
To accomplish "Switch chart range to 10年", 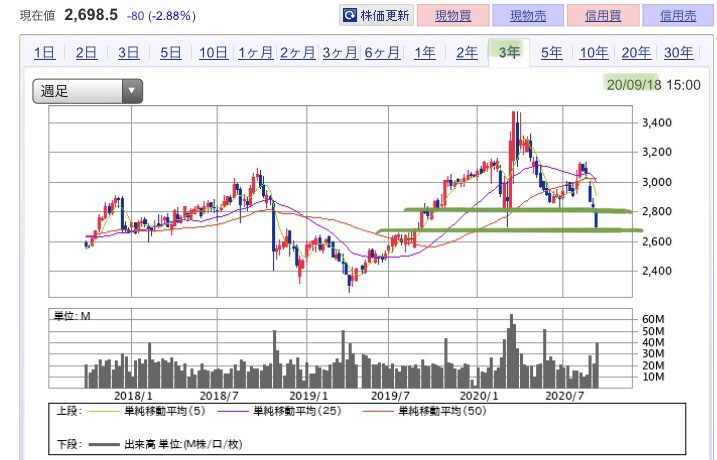I will [x=594, y=53].
